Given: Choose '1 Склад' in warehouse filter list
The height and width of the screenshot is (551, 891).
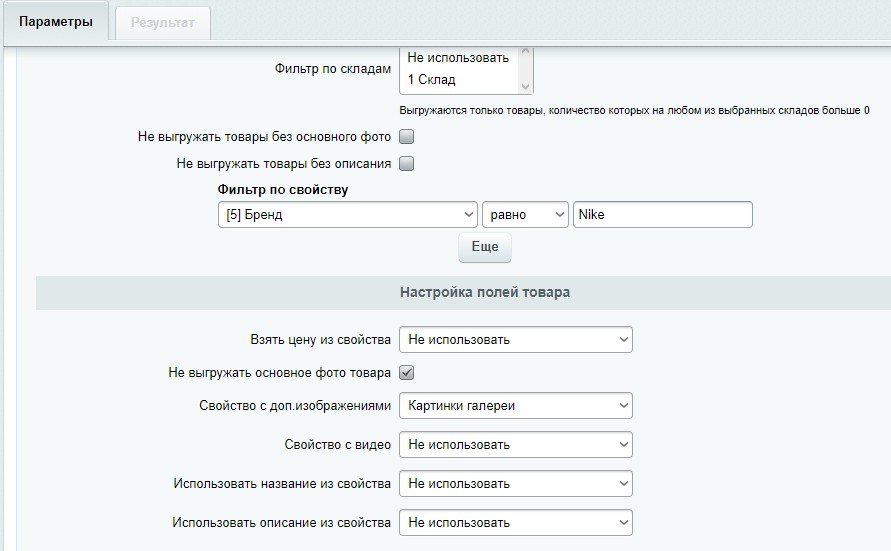Looking at the screenshot, I should pos(432,80).
